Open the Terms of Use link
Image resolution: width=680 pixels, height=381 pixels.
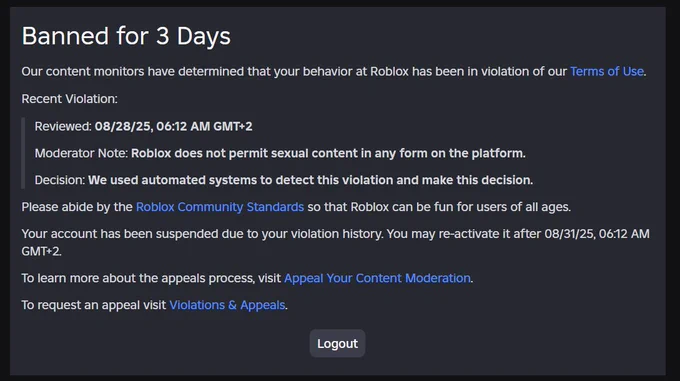click(606, 72)
